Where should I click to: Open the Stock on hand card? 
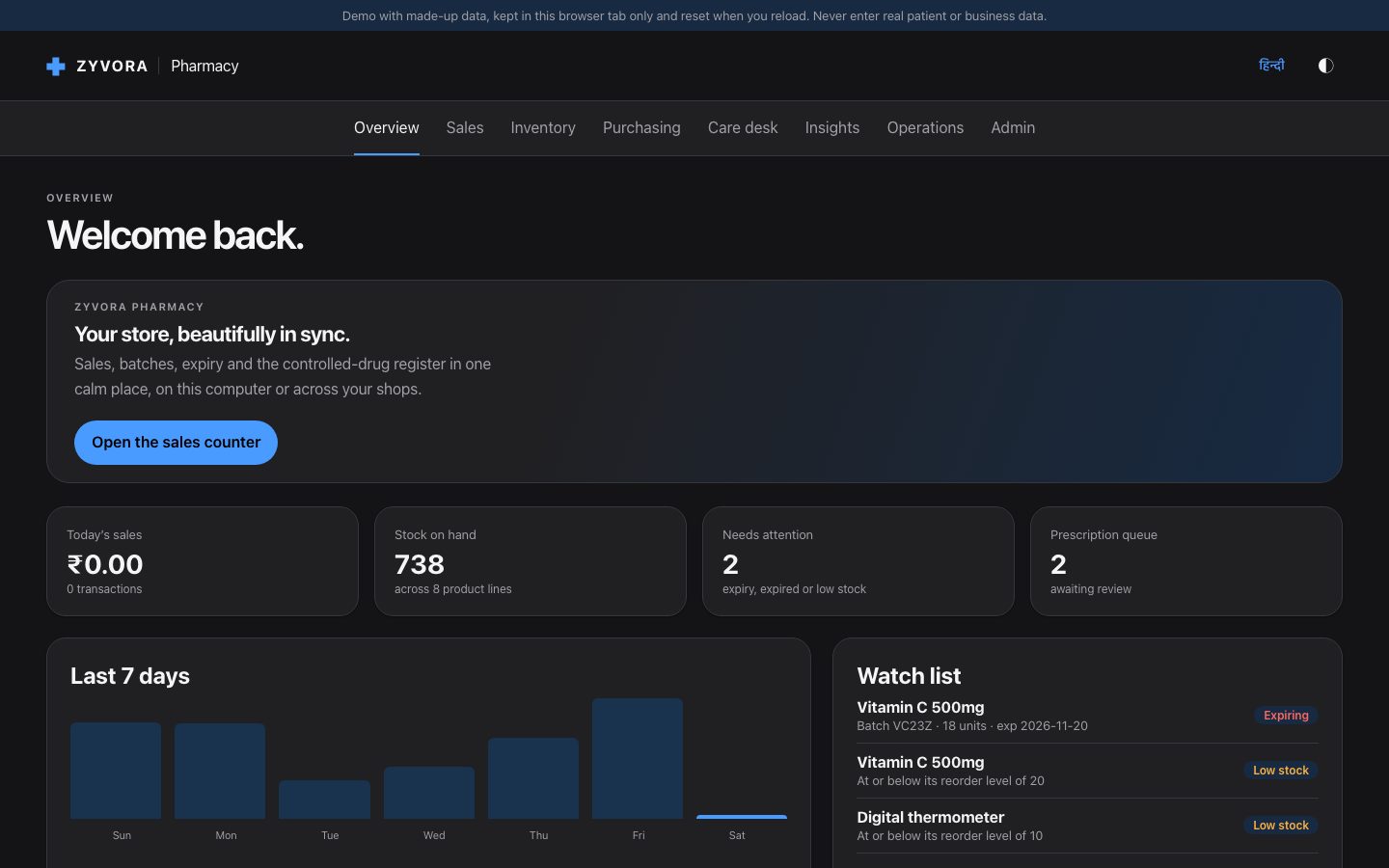click(x=531, y=561)
